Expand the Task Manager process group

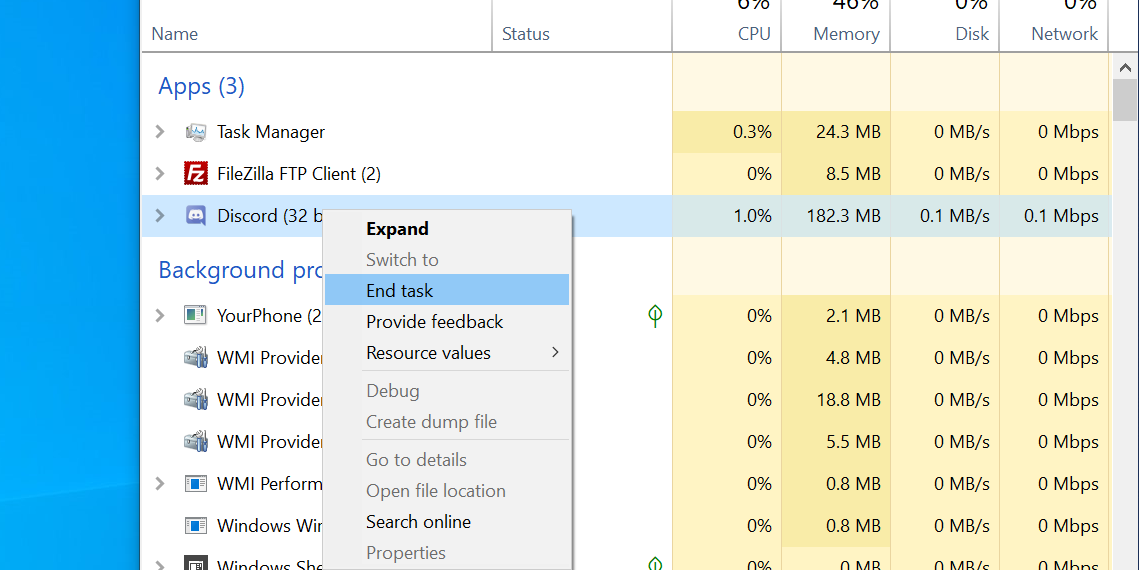coord(160,132)
